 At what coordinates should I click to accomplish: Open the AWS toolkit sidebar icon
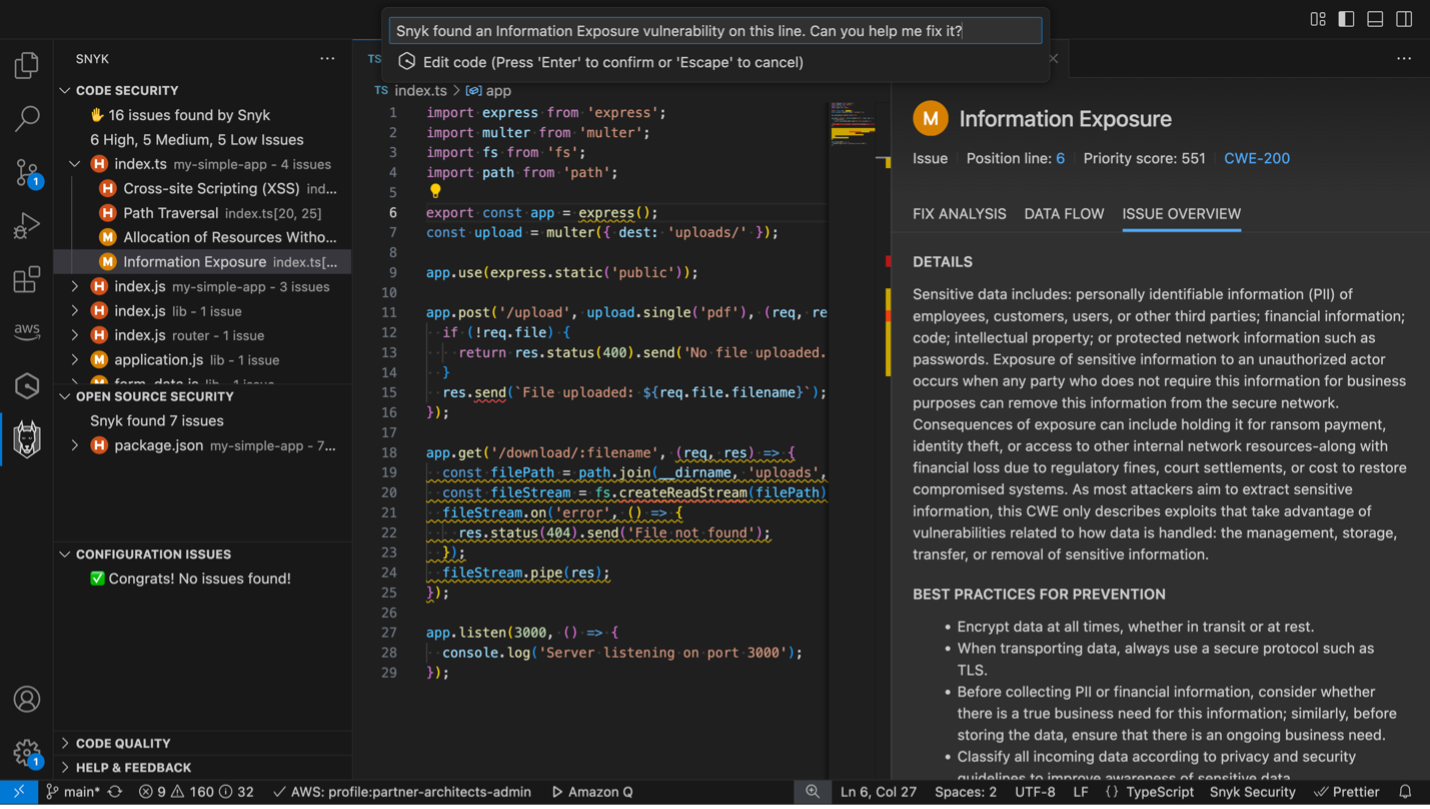point(27,331)
